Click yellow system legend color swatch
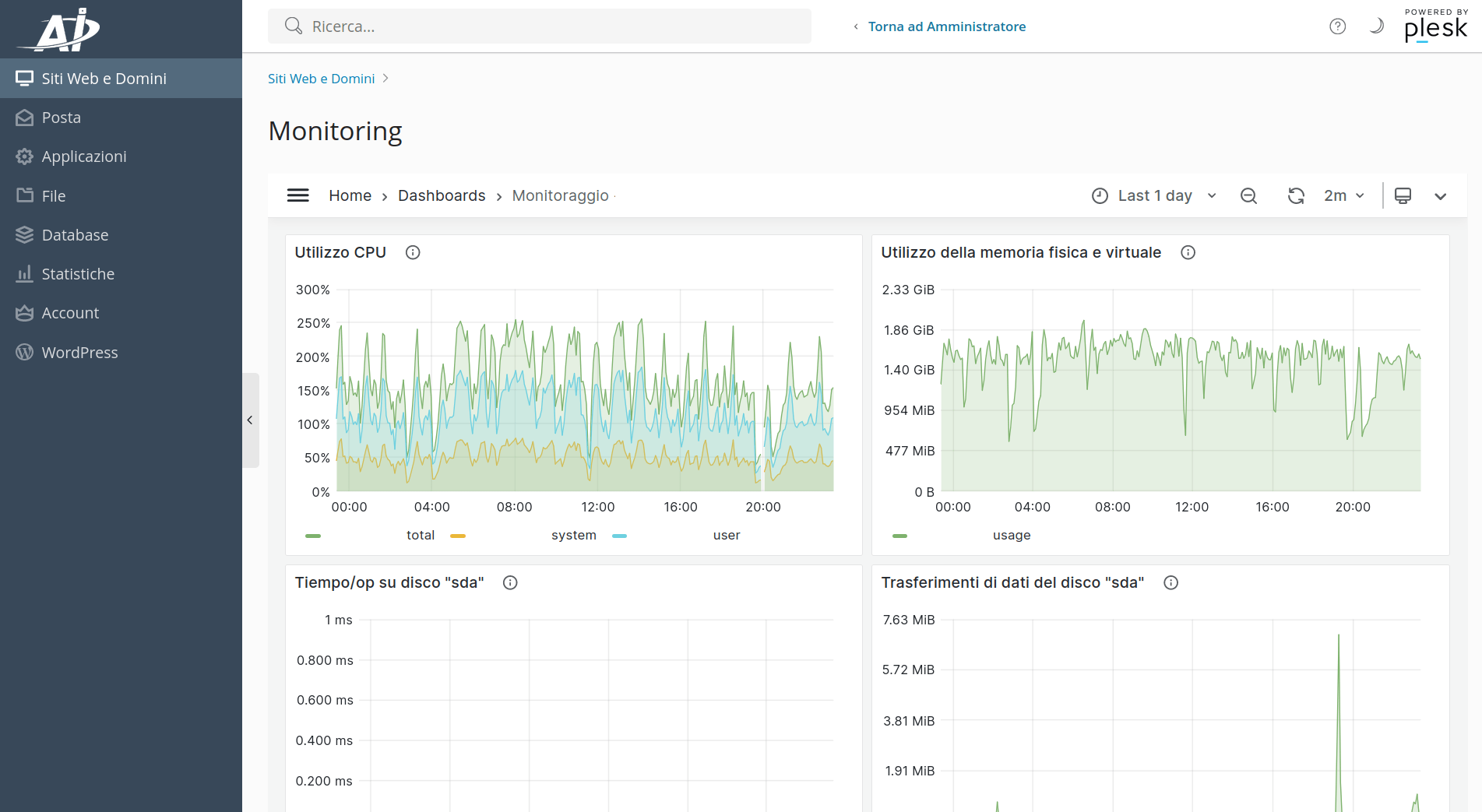The image size is (1482, 812). (x=458, y=536)
